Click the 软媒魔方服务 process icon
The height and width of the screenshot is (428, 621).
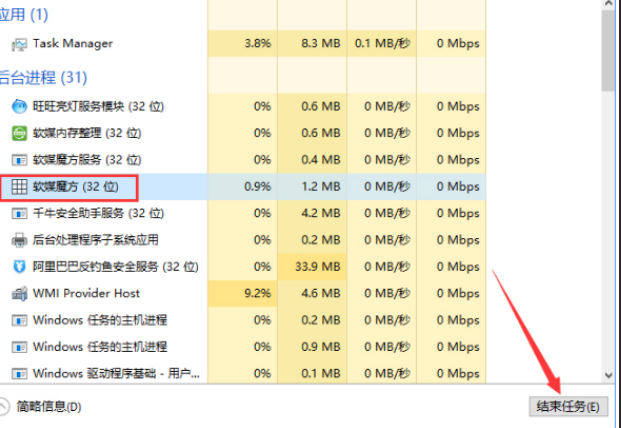(19, 160)
